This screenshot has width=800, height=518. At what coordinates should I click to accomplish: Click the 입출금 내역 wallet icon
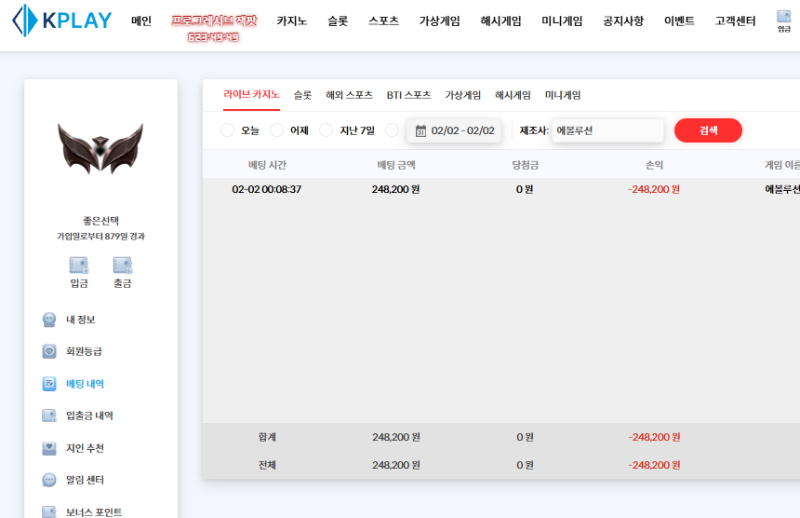click(49, 415)
